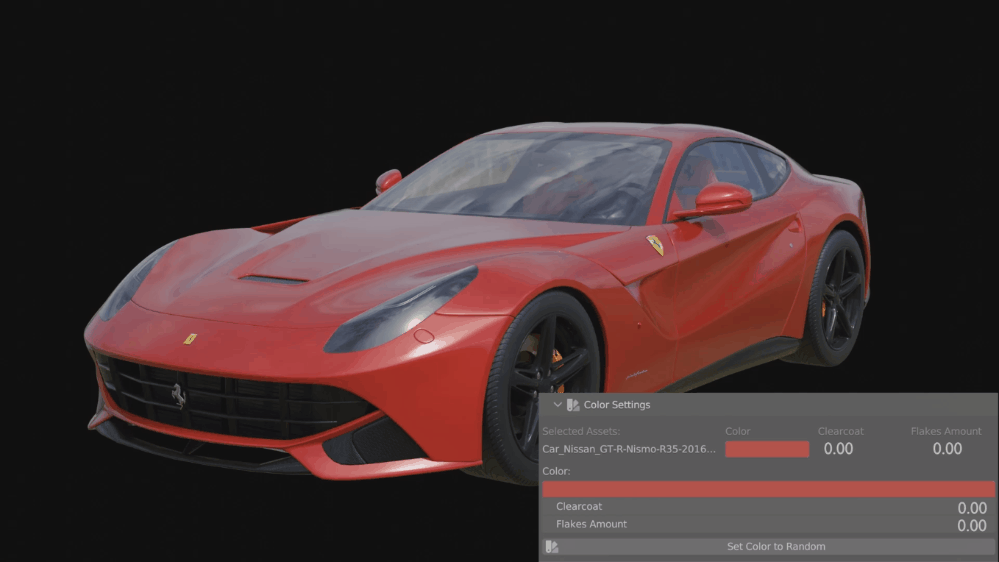Viewport: 999px width, 562px height.
Task: Click the icon on Set Color to Random button
Action: (552, 547)
